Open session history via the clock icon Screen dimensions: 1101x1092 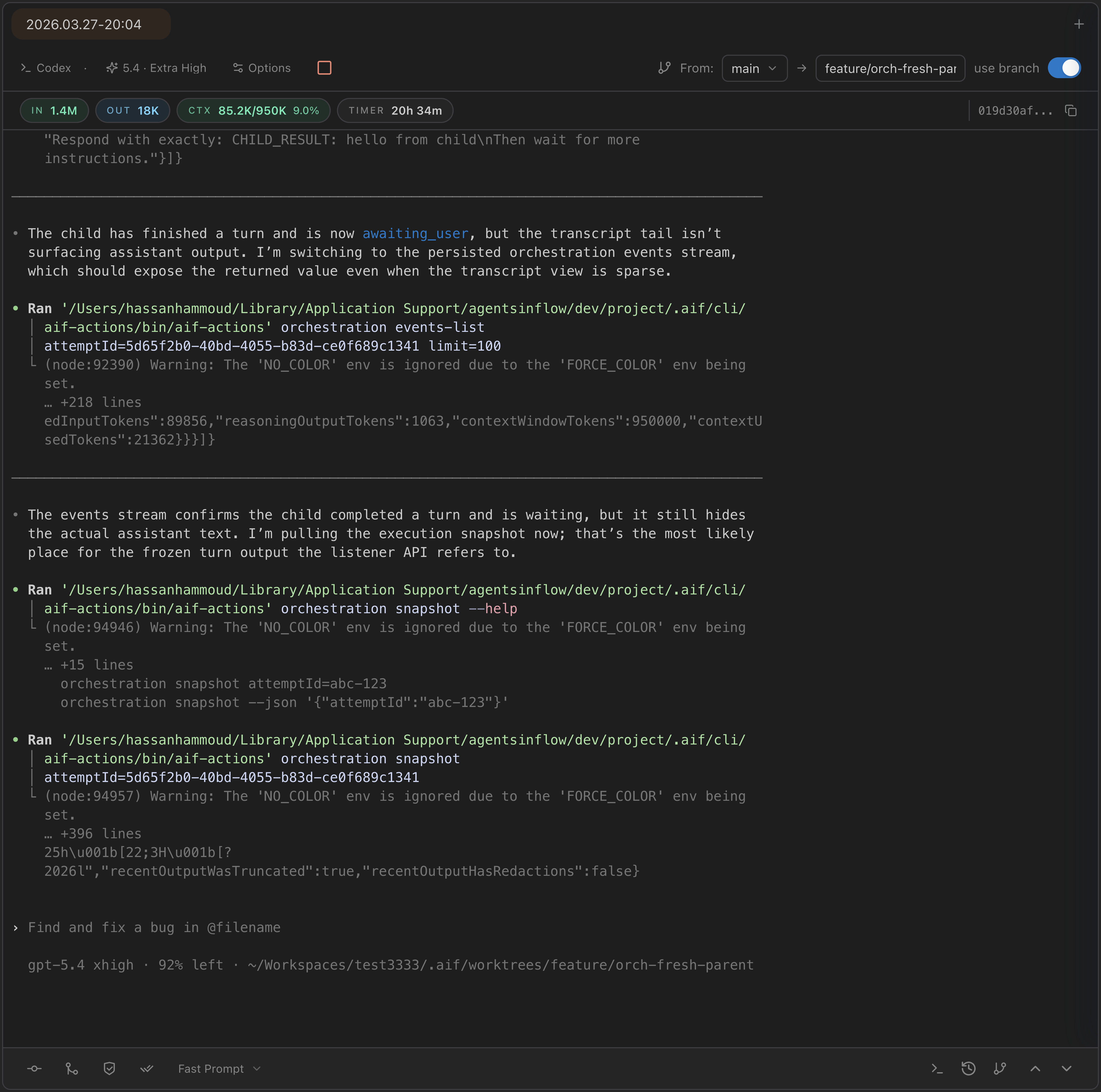click(x=969, y=1068)
